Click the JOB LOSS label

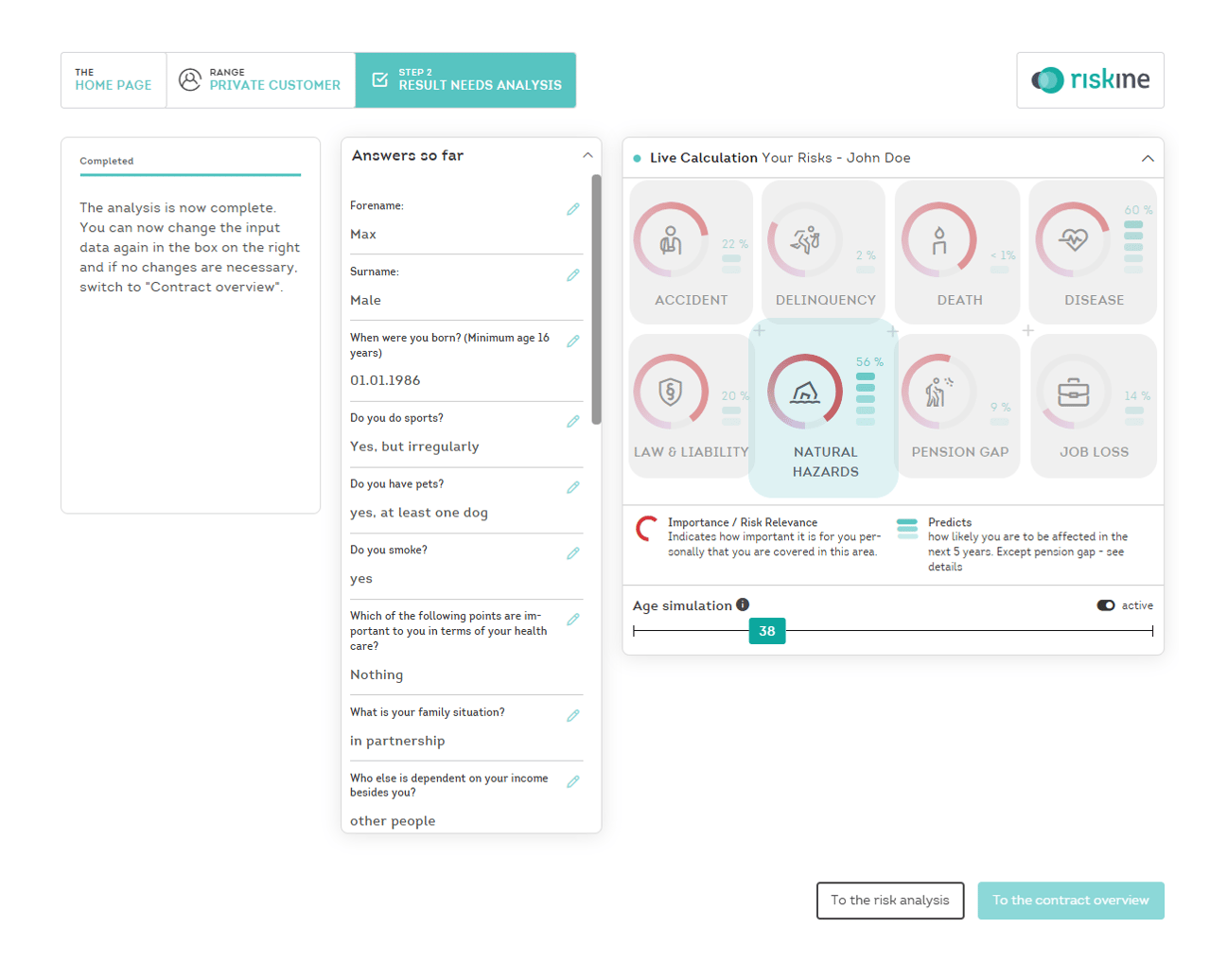point(1095,452)
